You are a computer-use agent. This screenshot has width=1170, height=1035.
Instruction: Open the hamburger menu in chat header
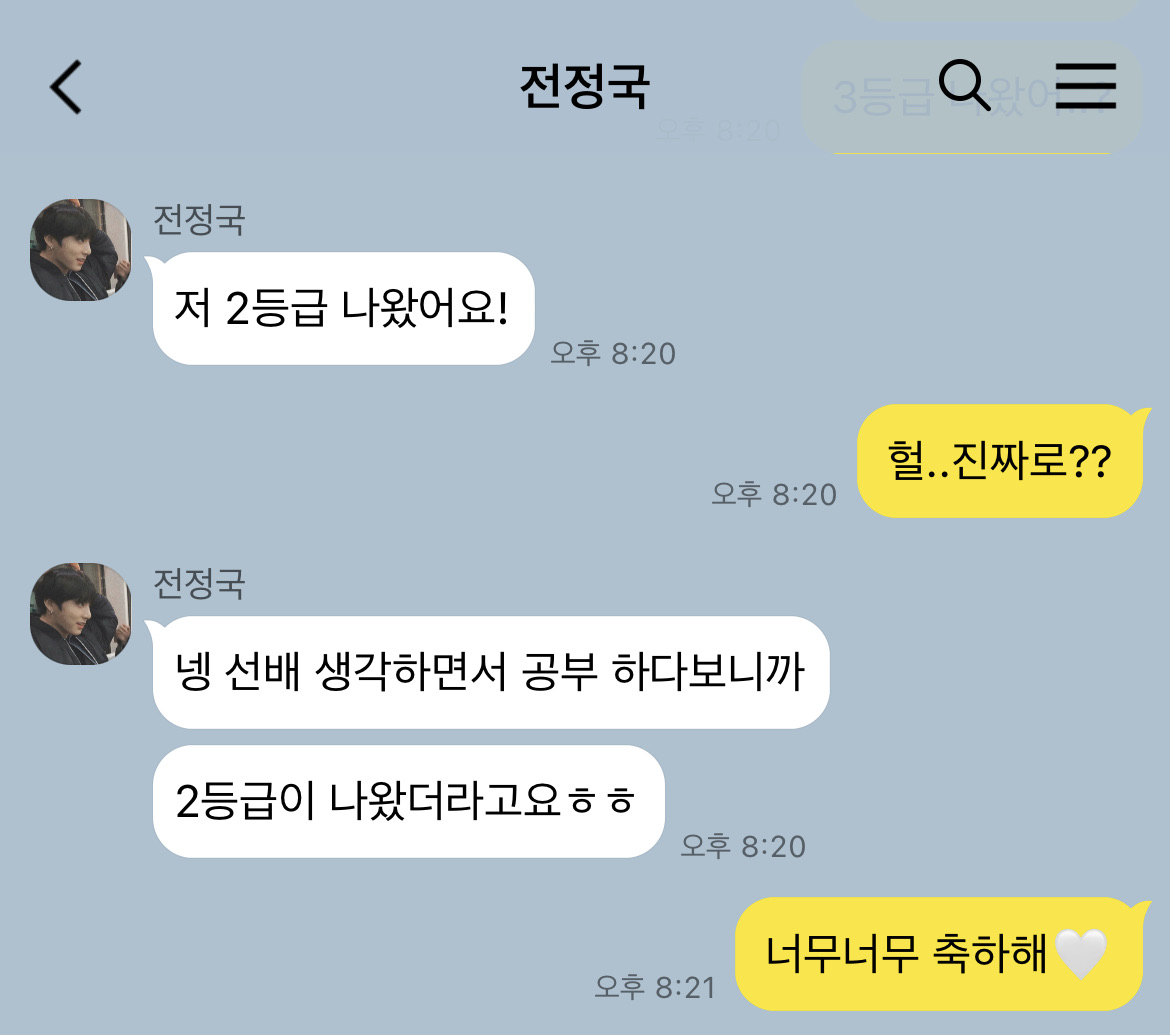point(1086,86)
